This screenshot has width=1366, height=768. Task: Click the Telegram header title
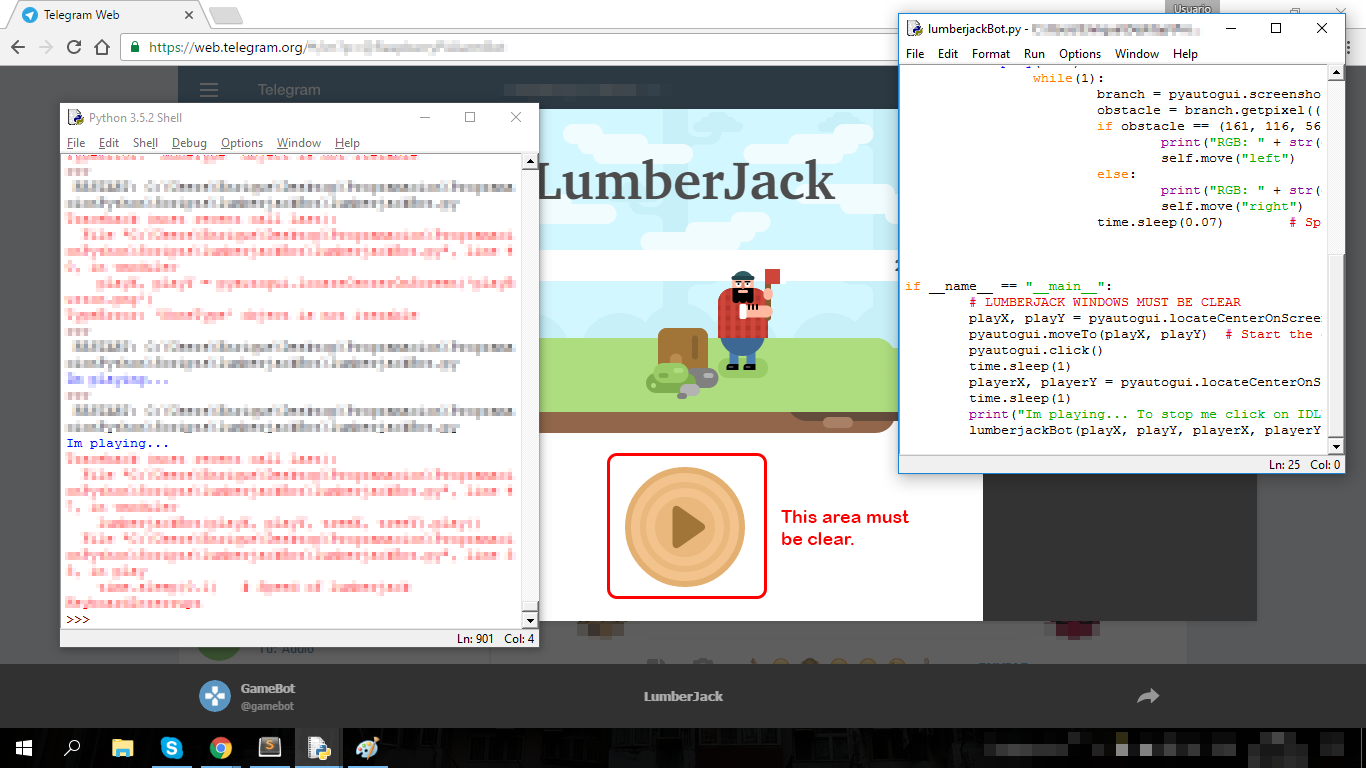289,90
